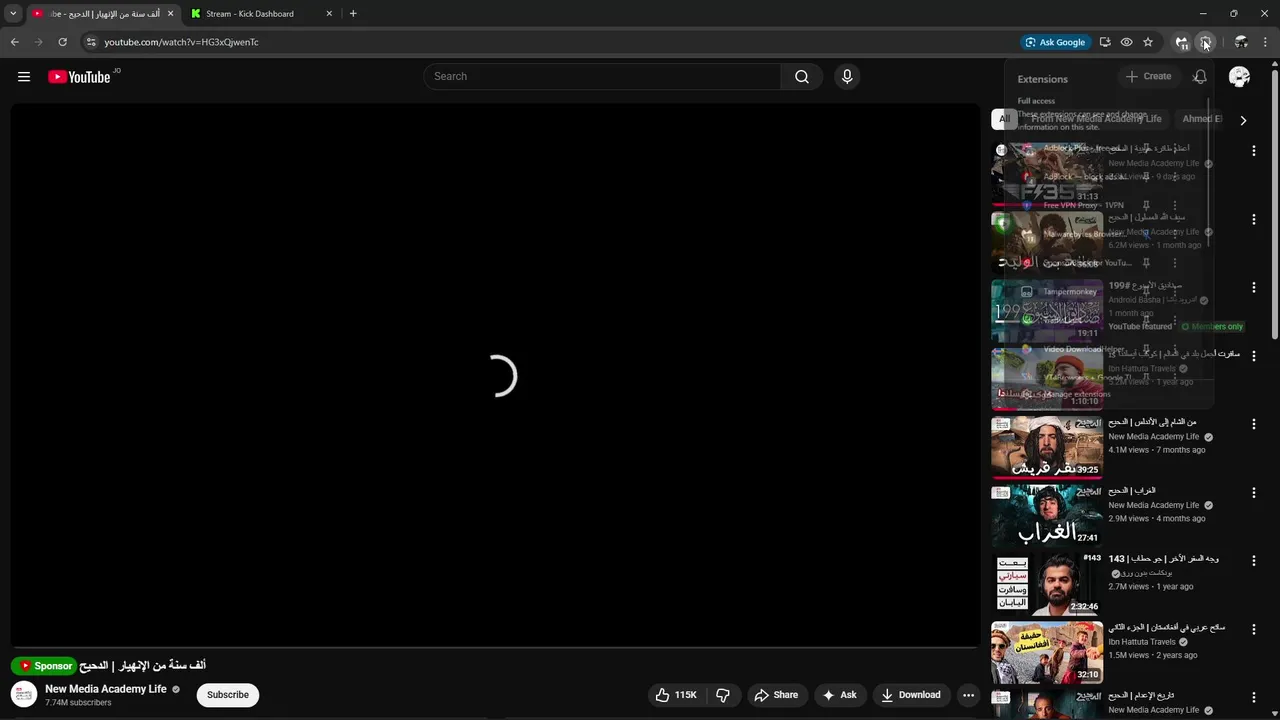Viewport: 1280px width, 720px height.
Task: Show next filter chips with chevron
Action: point(1243,120)
